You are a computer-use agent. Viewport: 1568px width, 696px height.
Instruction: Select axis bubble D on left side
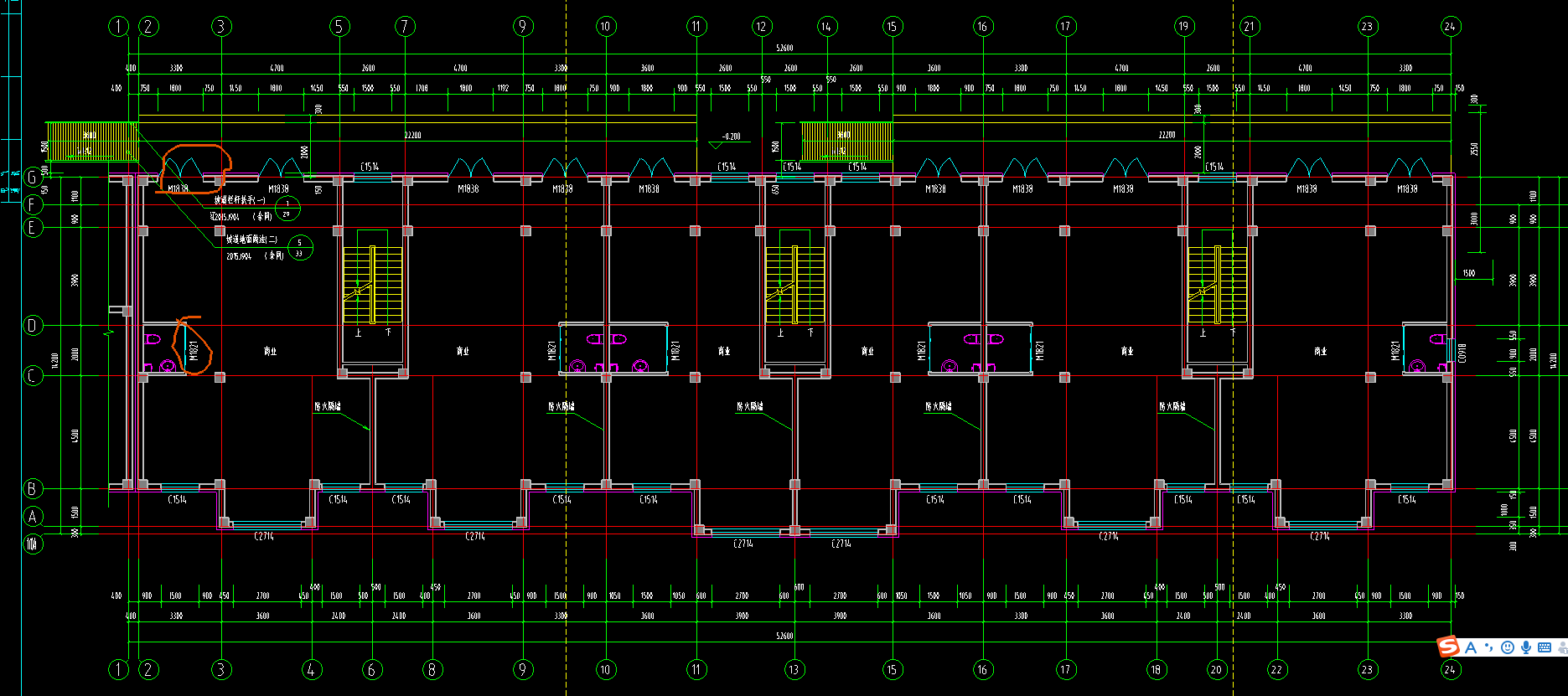point(33,325)
